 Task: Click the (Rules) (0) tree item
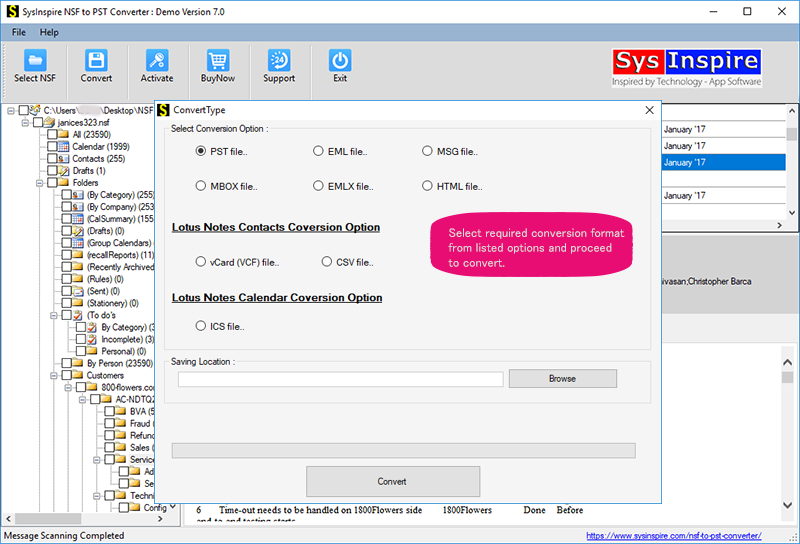(105, 279)
